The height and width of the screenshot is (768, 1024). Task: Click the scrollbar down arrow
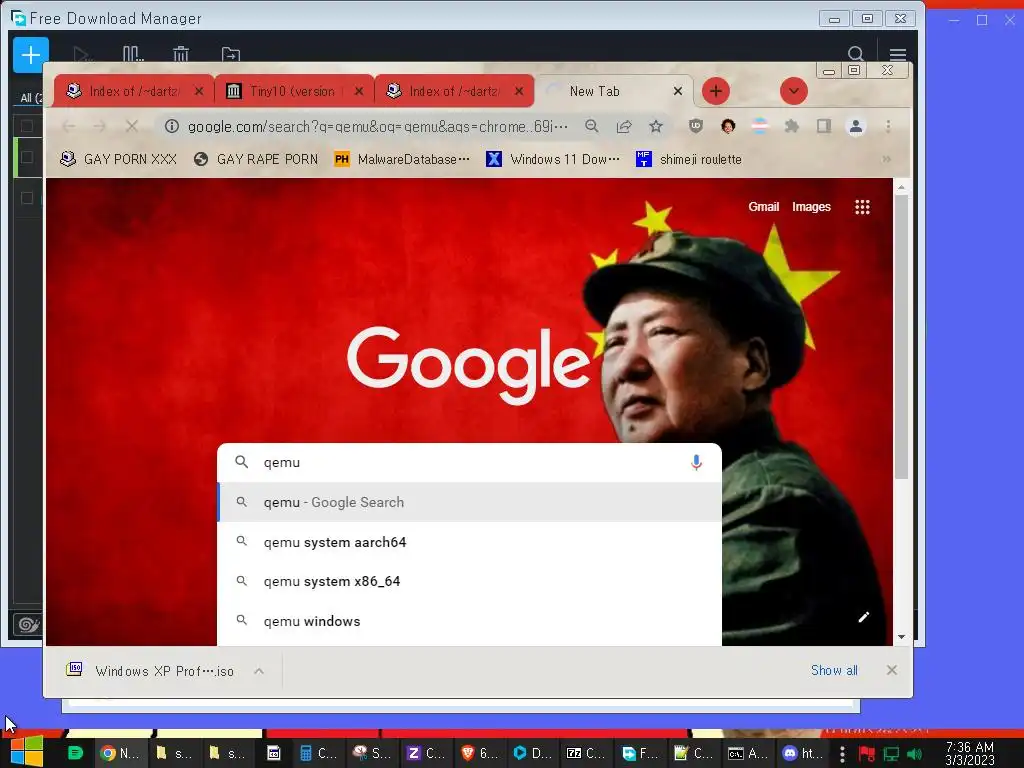[x=901, y=637]
